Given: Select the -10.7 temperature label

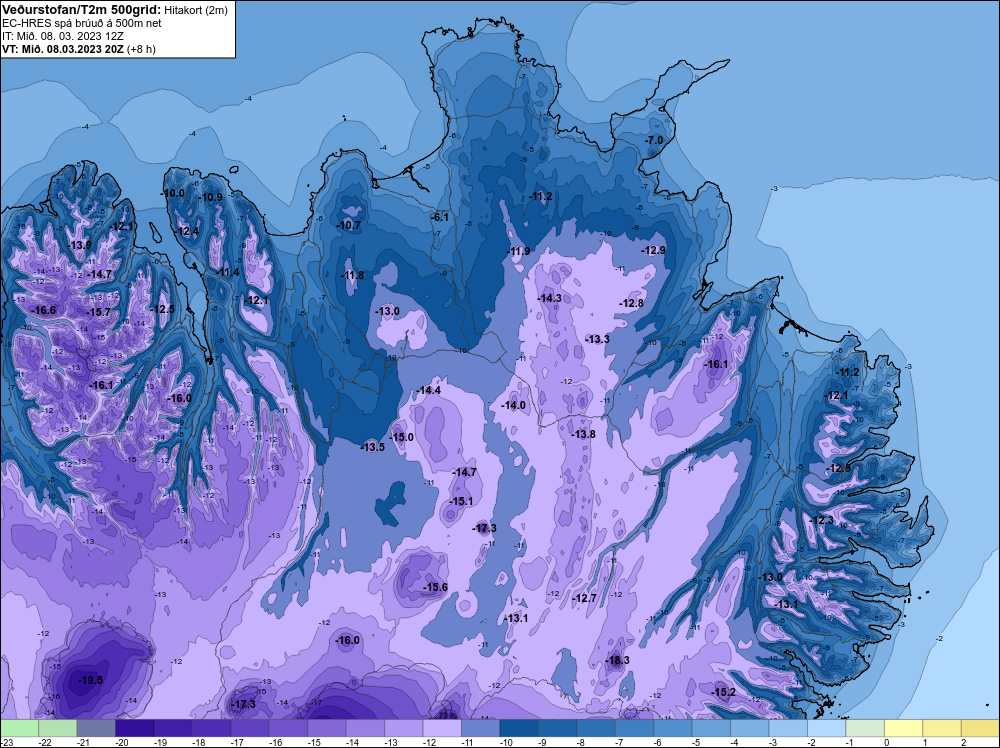Looking at the screenshot, I should [x=349, y=225].
